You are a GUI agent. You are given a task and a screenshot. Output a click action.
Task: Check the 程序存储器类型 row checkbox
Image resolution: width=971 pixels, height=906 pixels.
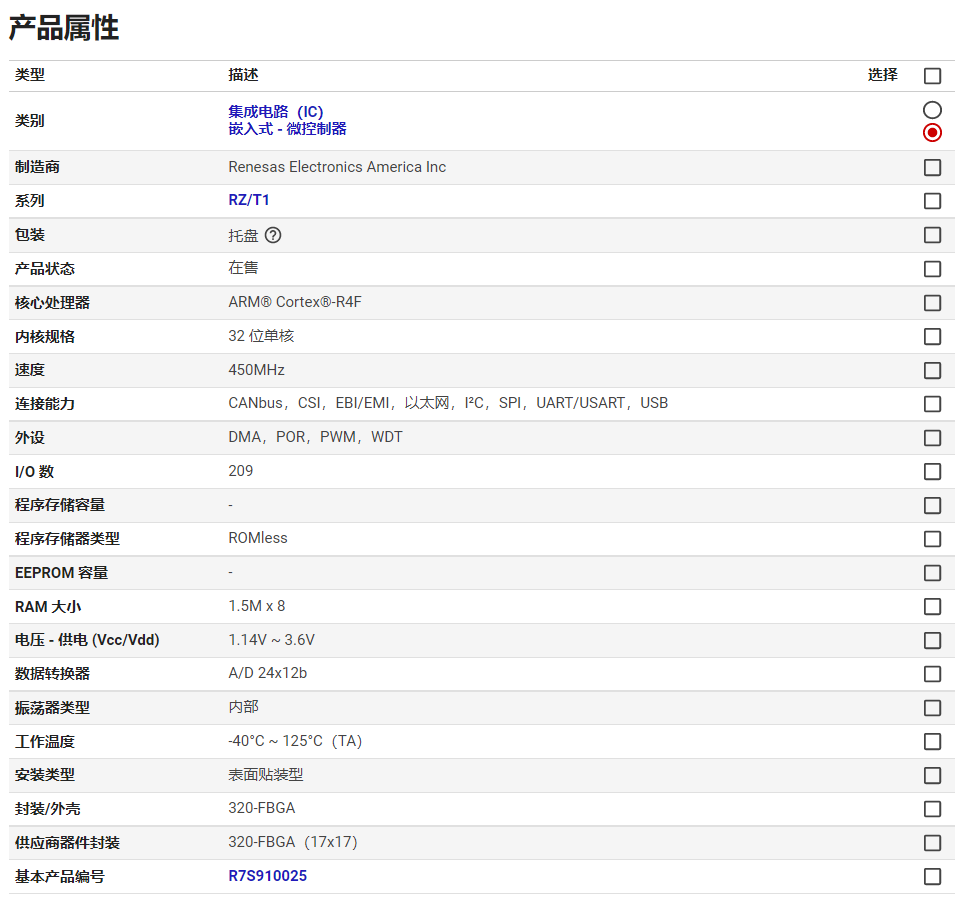[932, 539]
